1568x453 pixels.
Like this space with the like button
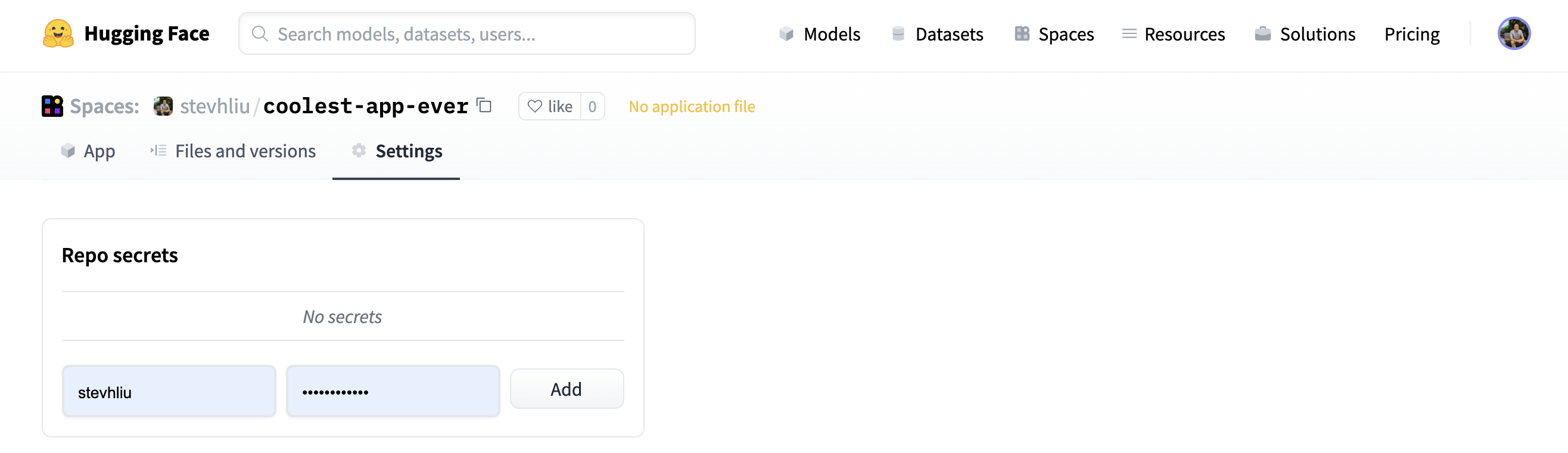click(550, 107)
